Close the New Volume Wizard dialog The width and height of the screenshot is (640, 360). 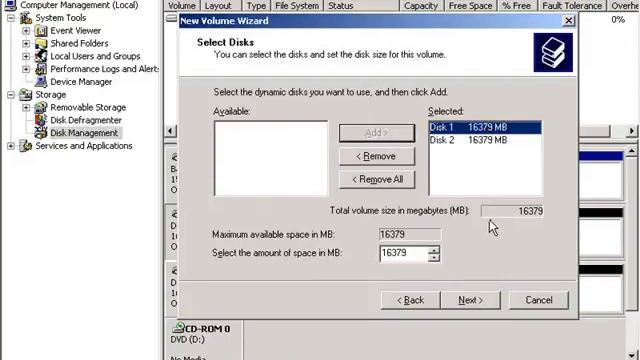tap(569, 20)
